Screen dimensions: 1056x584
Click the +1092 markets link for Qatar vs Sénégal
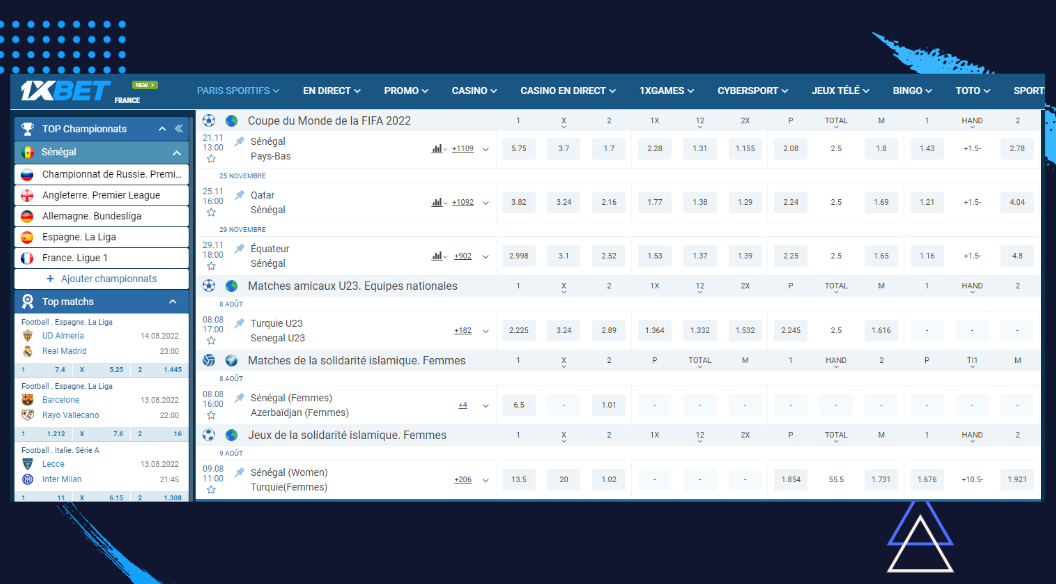coord(463,202)
